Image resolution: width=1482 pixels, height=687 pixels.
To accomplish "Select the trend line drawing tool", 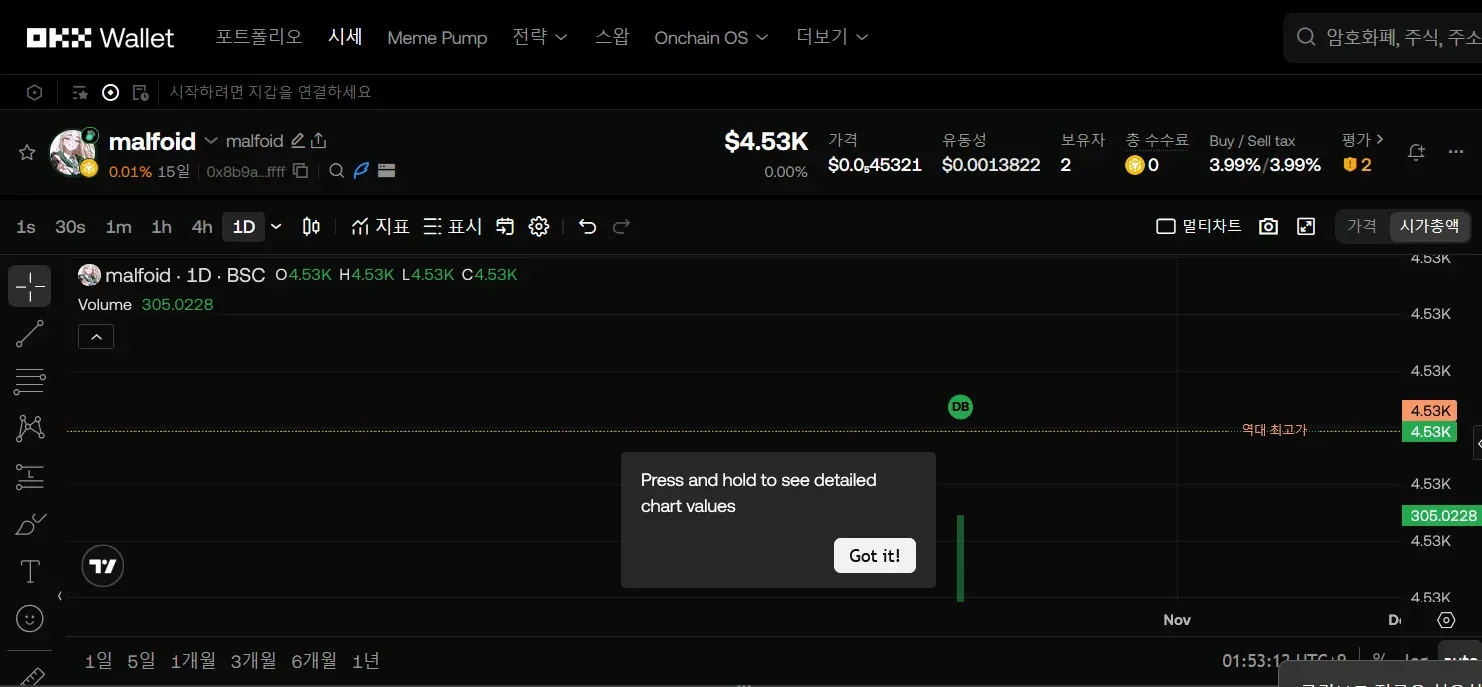I will [x=30, y=333].
